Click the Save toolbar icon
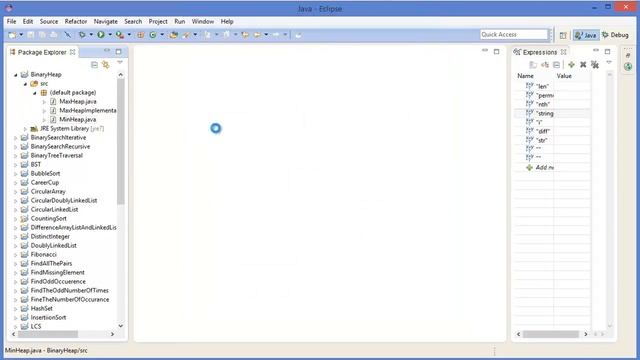Image resolution: width=640 pixels, height=360 pixels. pyautogui.click(x=31, y=35)
